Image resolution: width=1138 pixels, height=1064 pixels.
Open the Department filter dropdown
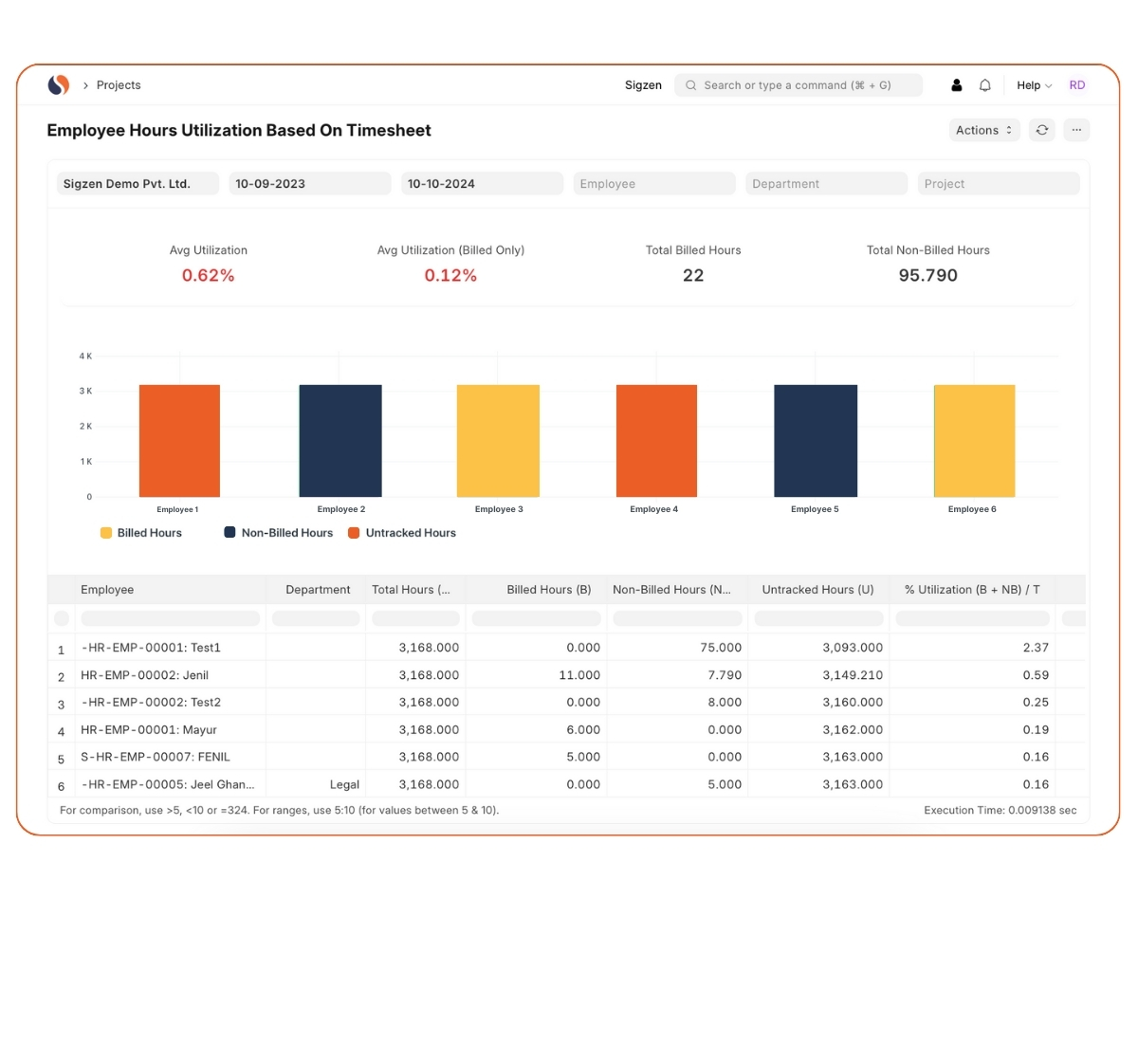pyautogui.click(x=826, y=184)
